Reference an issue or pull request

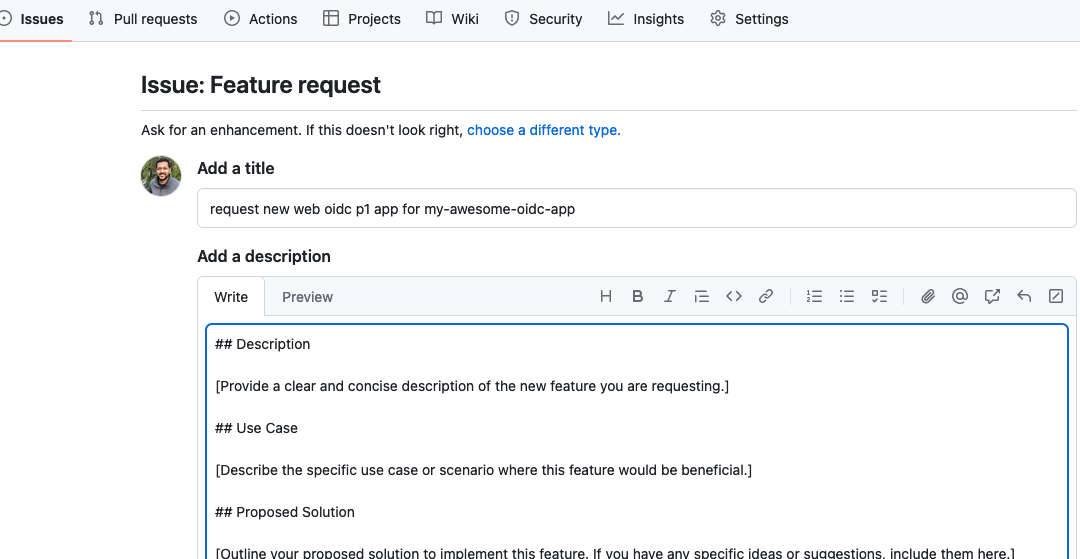(992, 297)
